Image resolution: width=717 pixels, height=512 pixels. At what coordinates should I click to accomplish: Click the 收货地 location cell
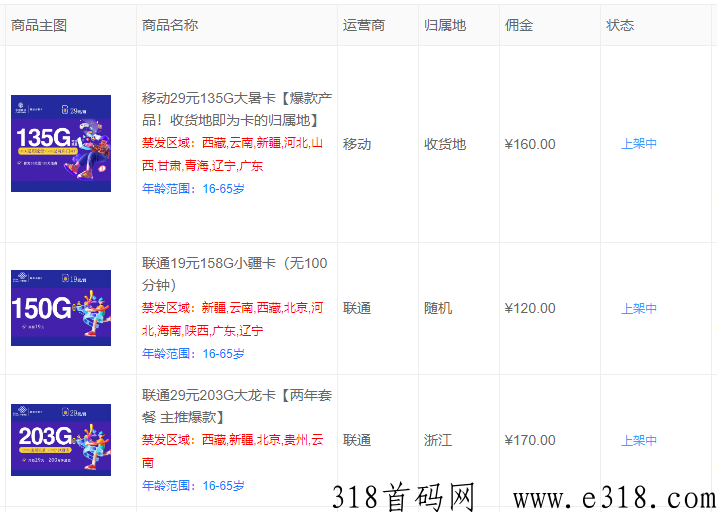click(445, 144)
